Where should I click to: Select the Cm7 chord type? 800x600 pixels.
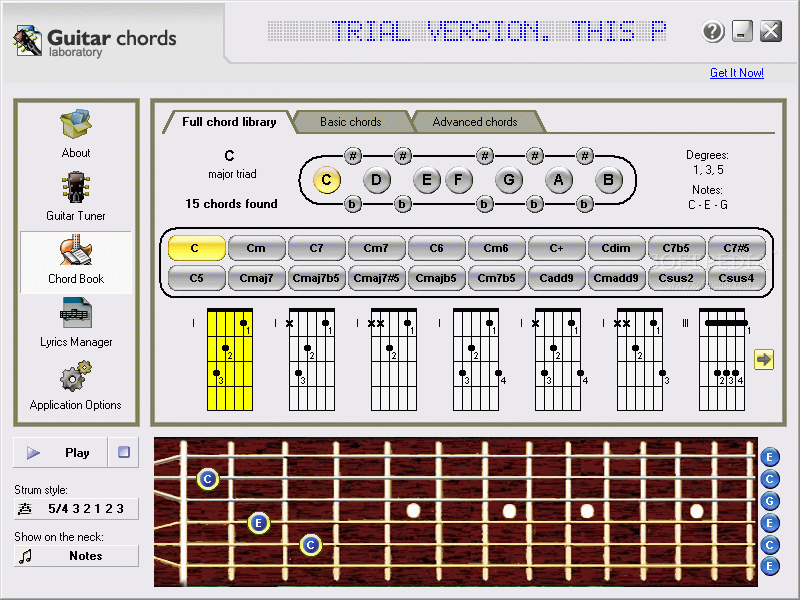point(376,248)
